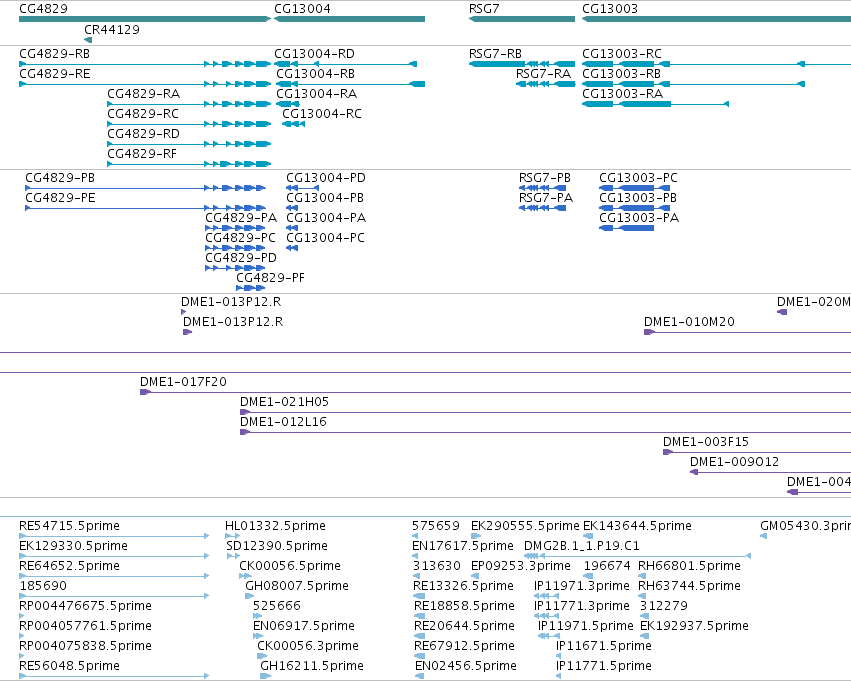The image size is (851, 681).
Task: Select the EK192937.5prime EST label
Action: [x=694, y=627]
